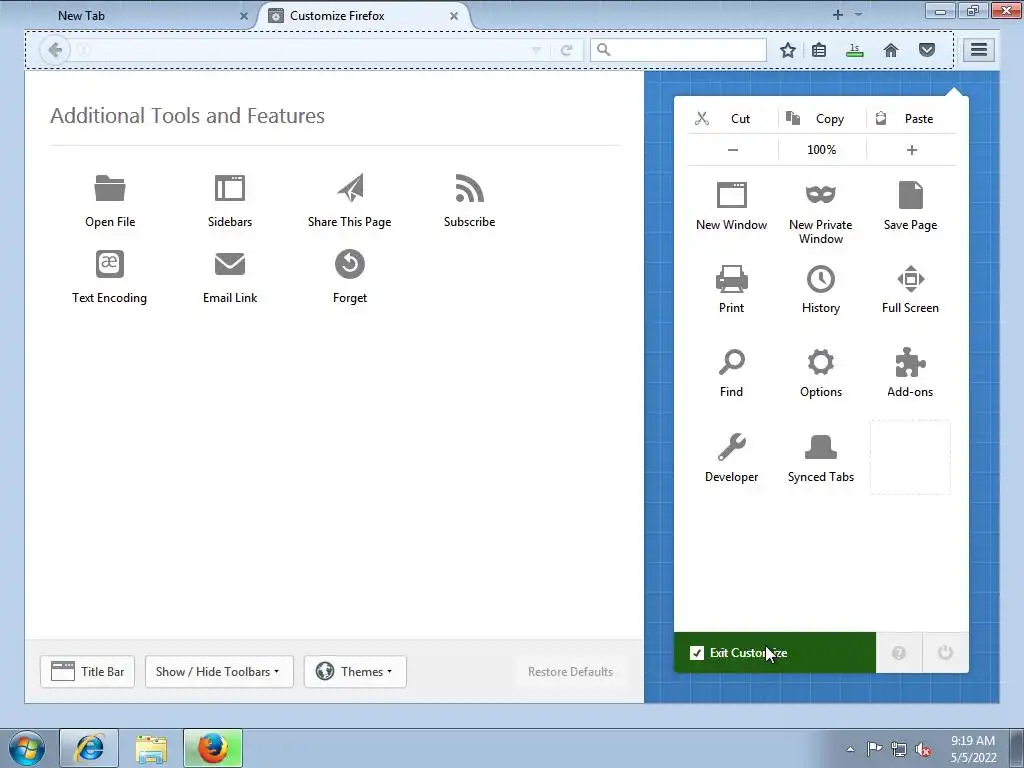Increase zoom with the plus button
This screenshot has width=1024, height=768.
coord(912,150)
